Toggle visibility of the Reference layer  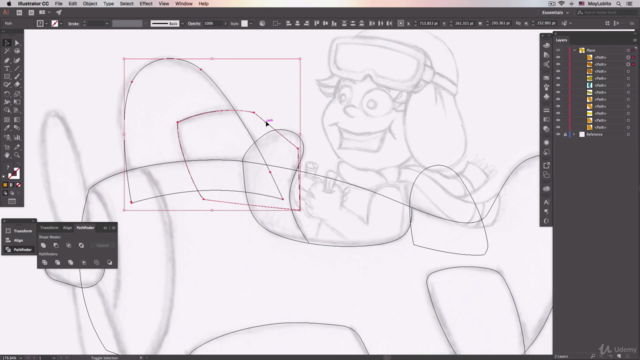[x=558, y=134]
